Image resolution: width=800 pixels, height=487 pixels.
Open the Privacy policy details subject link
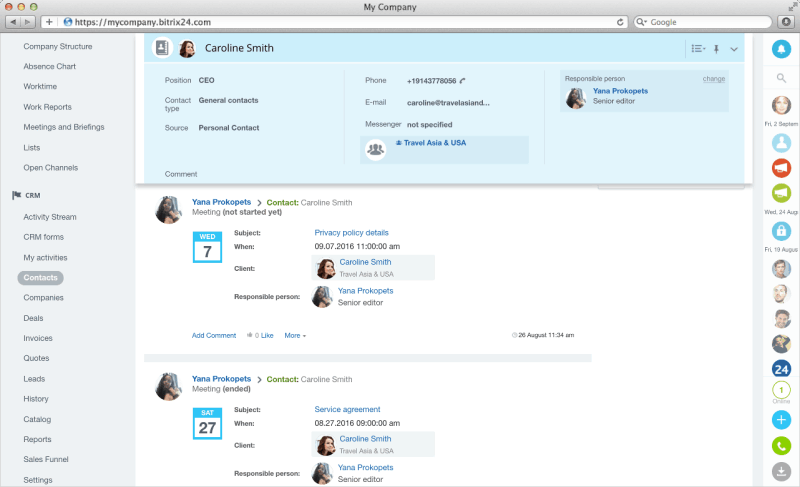352,233
